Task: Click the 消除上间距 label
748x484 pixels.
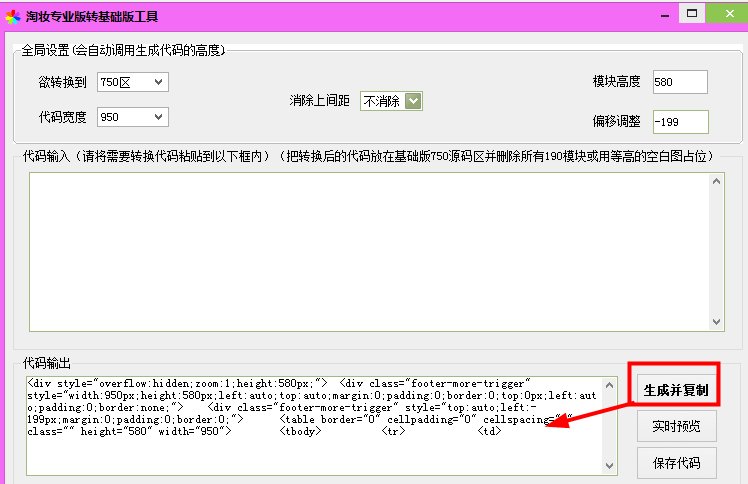Action: click(319, 101)
